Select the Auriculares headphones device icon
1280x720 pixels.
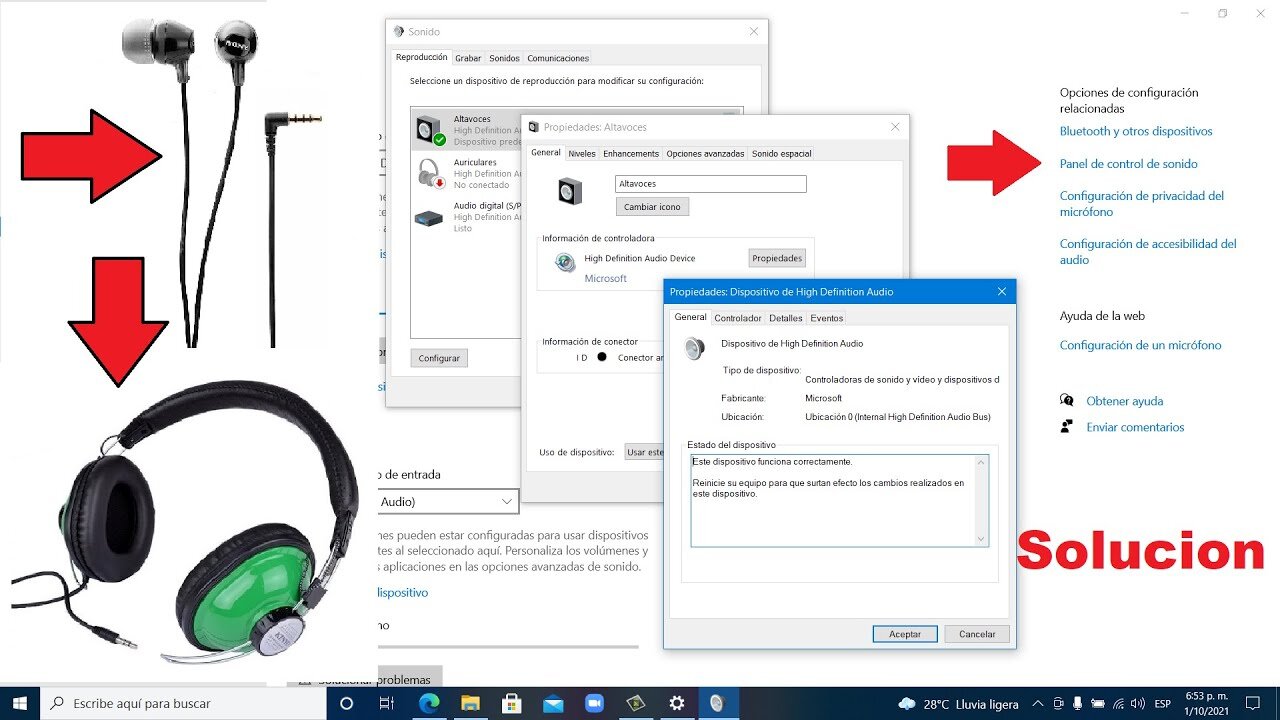pyautogui.click(x=430, y=173)
